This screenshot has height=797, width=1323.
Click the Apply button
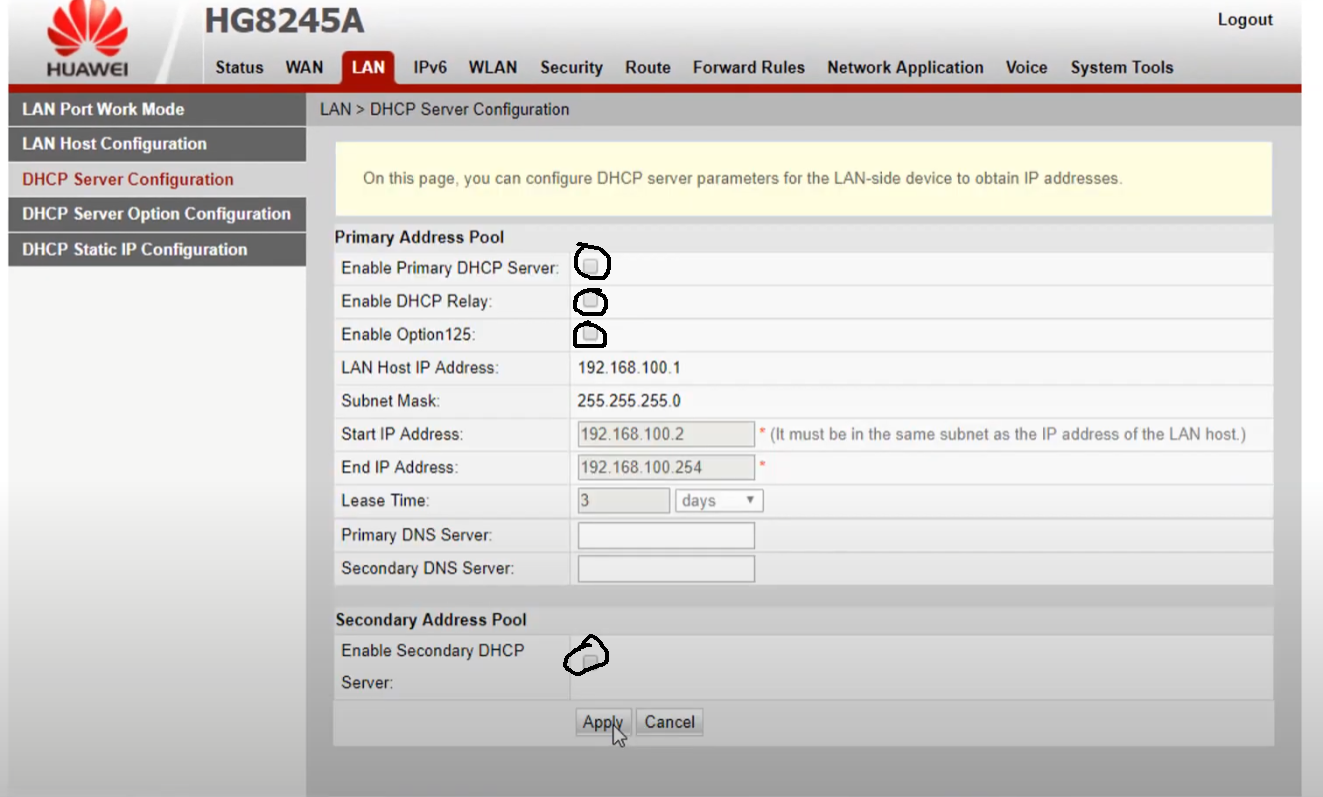click(603, 722)
